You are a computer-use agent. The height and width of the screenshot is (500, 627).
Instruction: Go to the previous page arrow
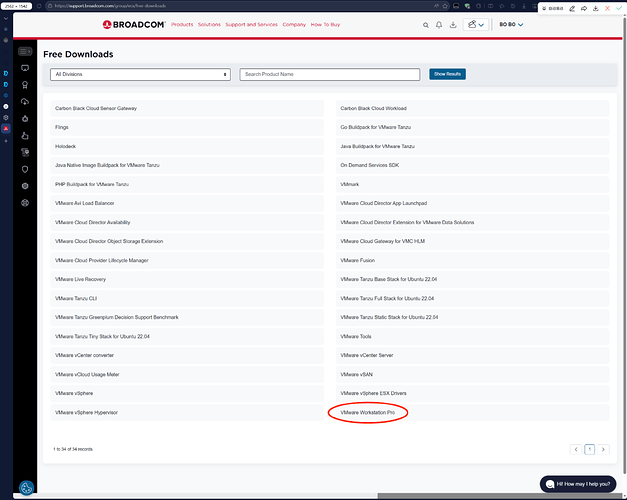point(576,449)
